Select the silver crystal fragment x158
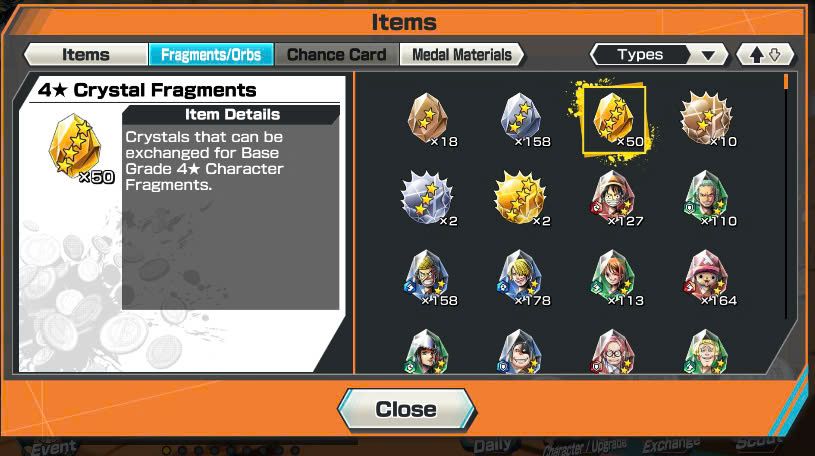815x456 pixels. pos(521,120)
